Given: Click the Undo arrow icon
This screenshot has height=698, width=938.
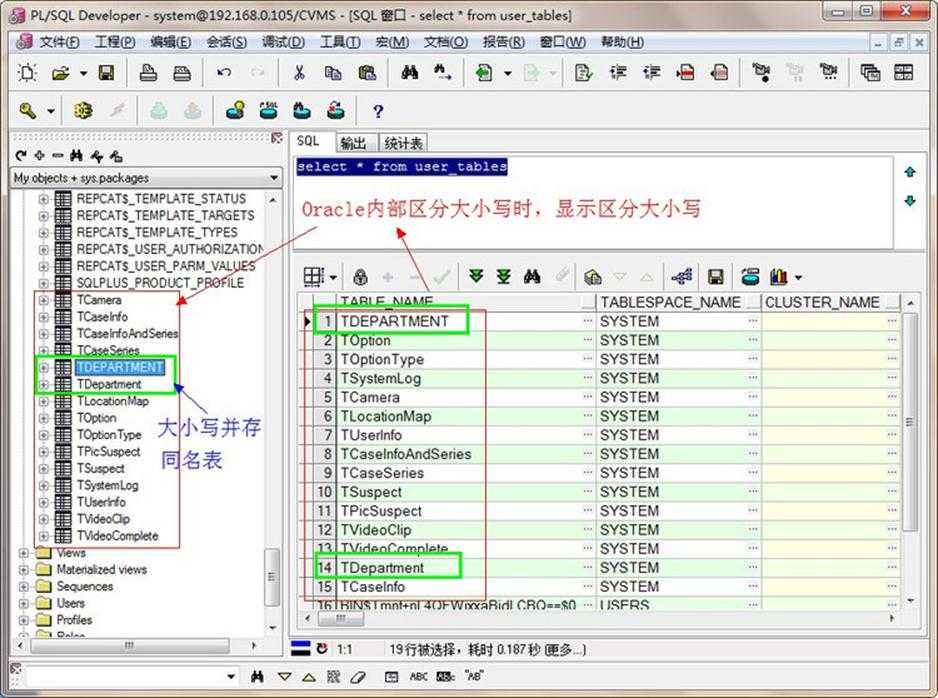Looking at the screenshot, I should coord(224,73).
